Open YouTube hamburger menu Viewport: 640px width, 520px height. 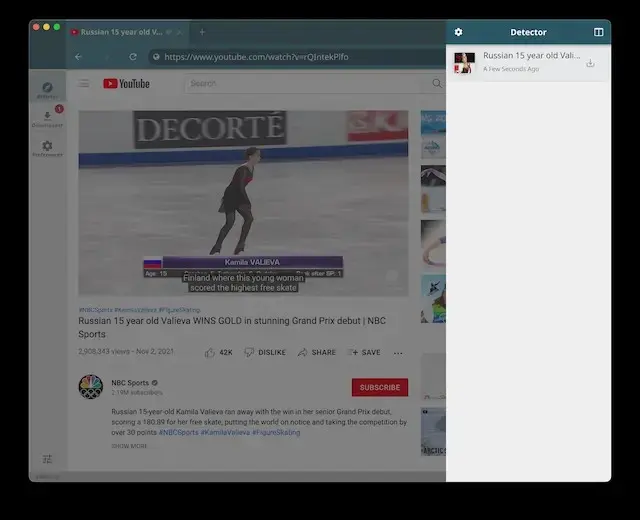pos(84,83)
